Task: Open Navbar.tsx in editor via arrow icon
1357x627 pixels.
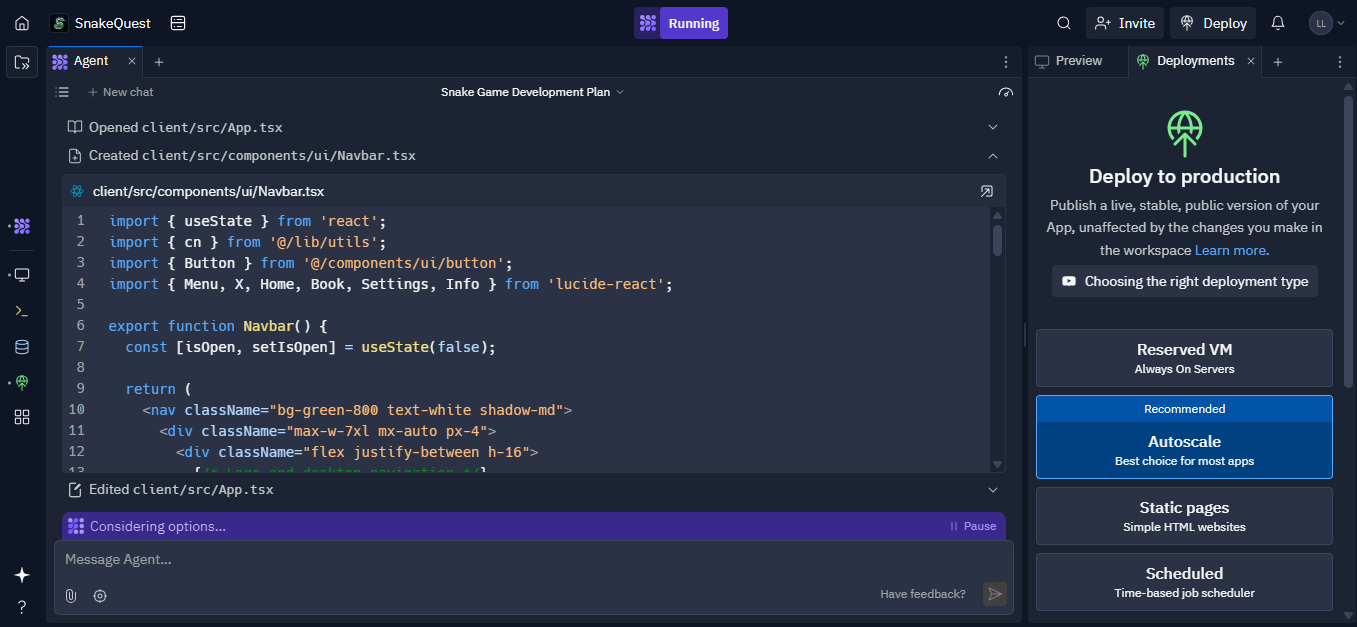Action: [x=987, y=191]
